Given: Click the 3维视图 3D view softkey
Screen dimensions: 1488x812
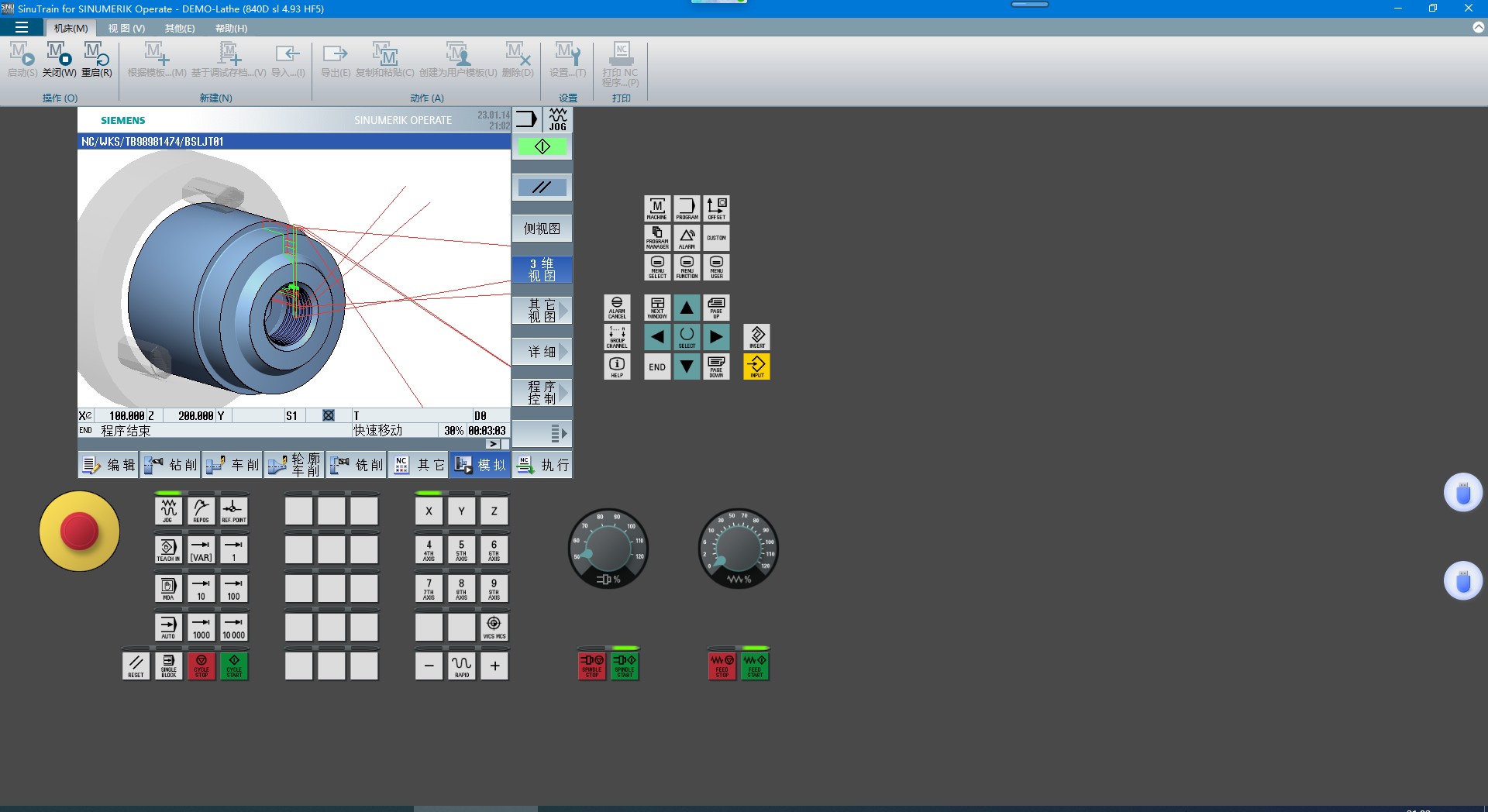Looking at the screenshot, I should (x=542, y=270).
